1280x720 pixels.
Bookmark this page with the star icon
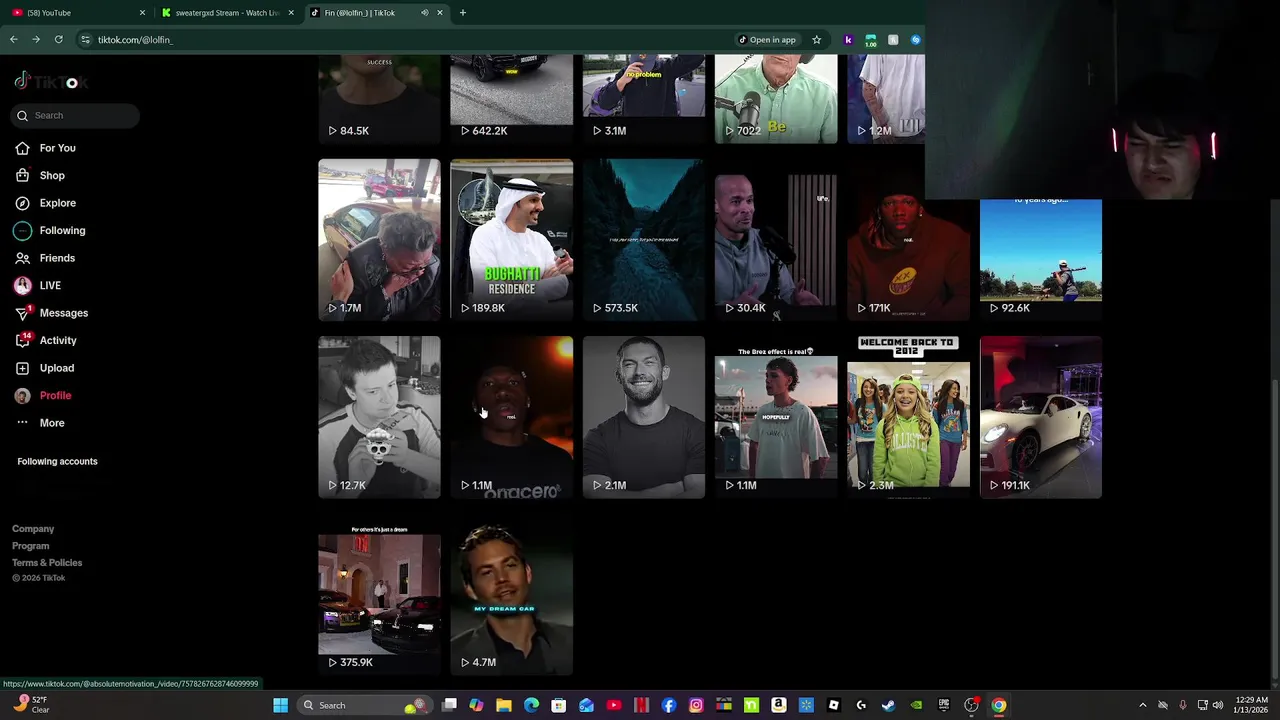click(817, 40)
